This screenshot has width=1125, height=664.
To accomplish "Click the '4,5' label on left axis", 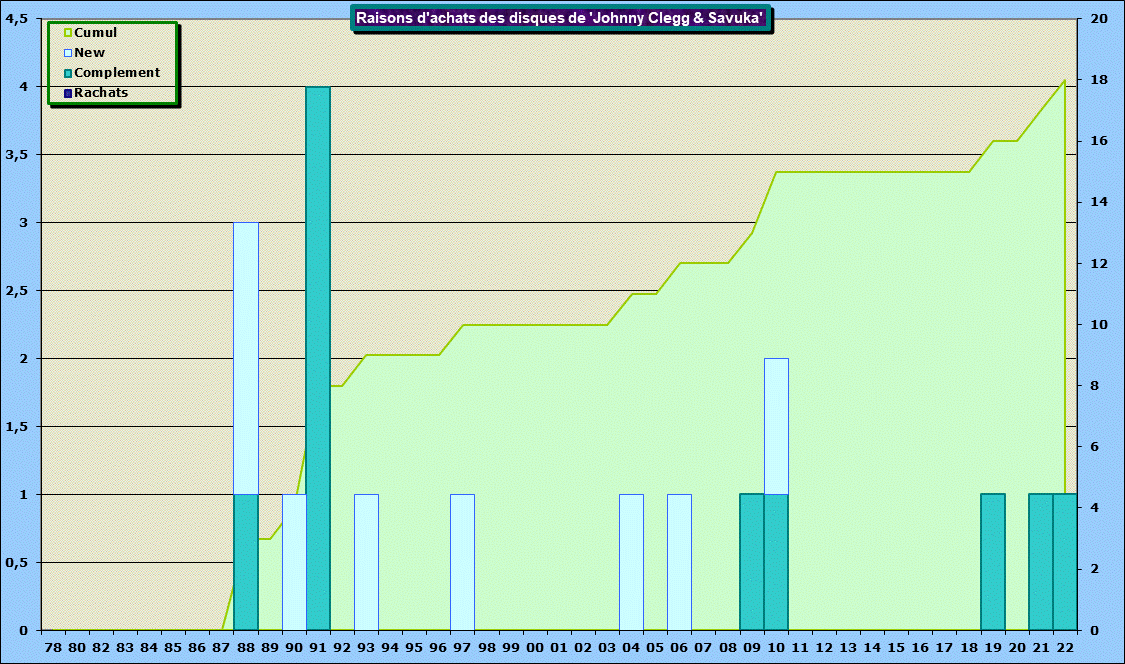I will 16,19.
